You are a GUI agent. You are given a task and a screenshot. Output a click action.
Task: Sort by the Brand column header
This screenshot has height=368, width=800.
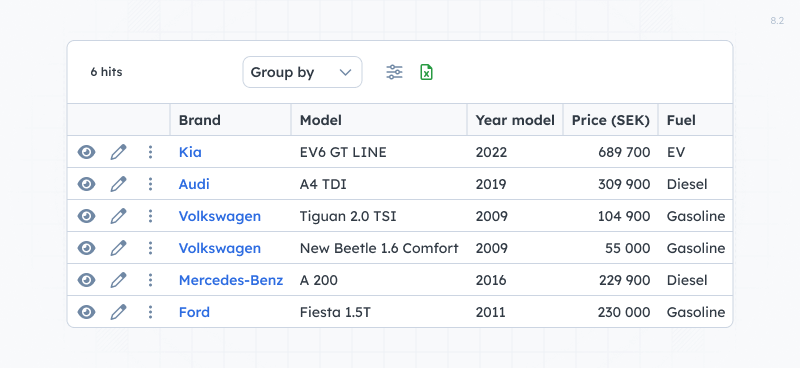231,120
